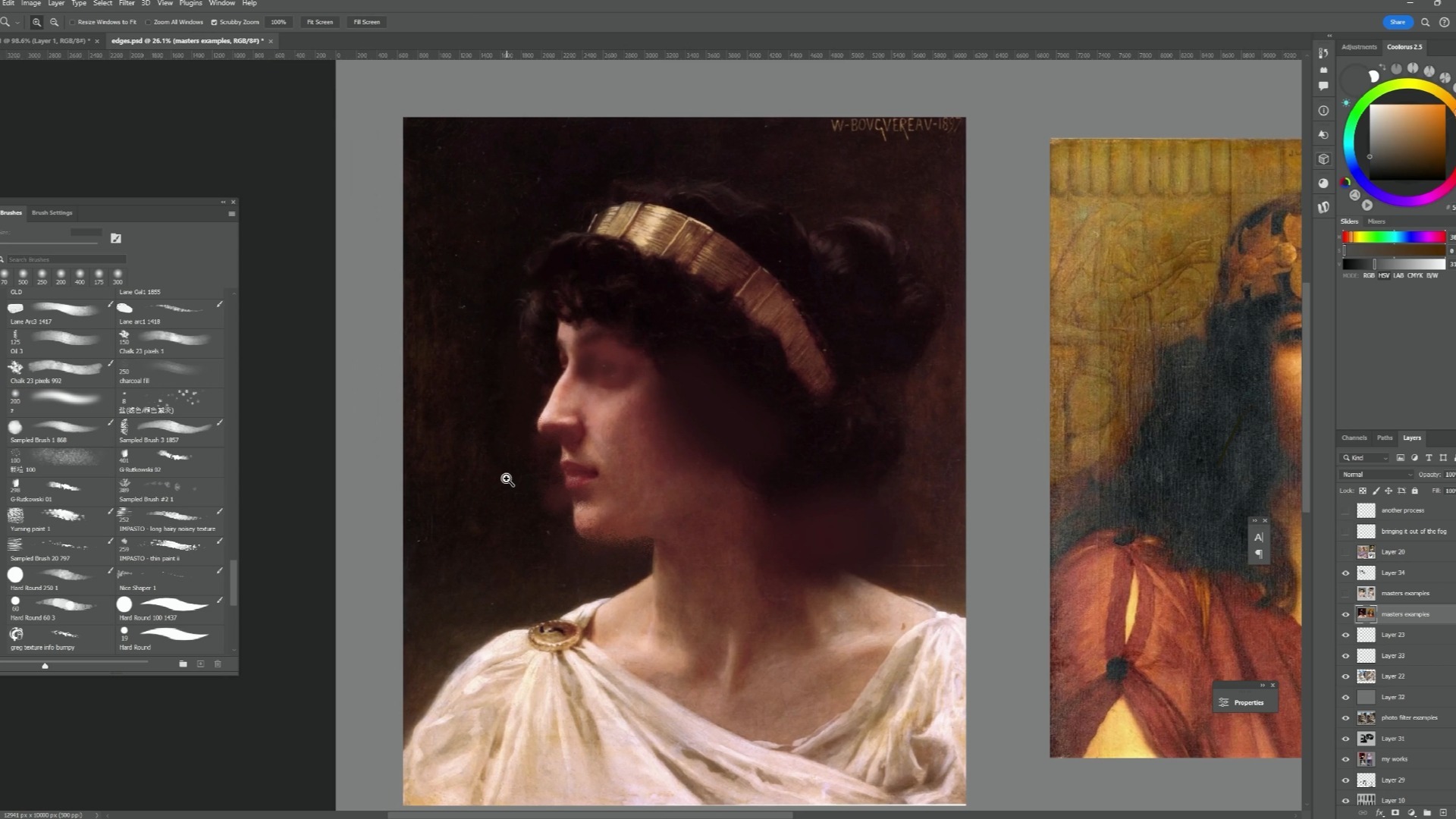Screen dimensions: 1456x819
Task: Enable Zoom All Windows checkbox
Action: [149, 22]
